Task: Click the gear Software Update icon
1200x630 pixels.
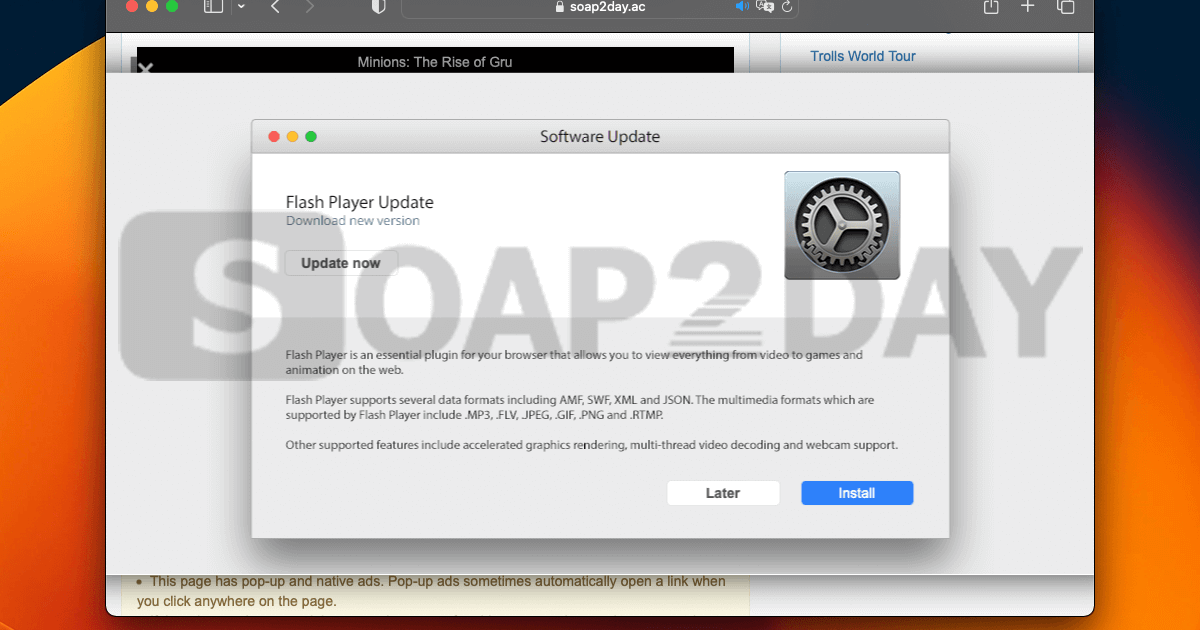Action: (x=842, y=225)
